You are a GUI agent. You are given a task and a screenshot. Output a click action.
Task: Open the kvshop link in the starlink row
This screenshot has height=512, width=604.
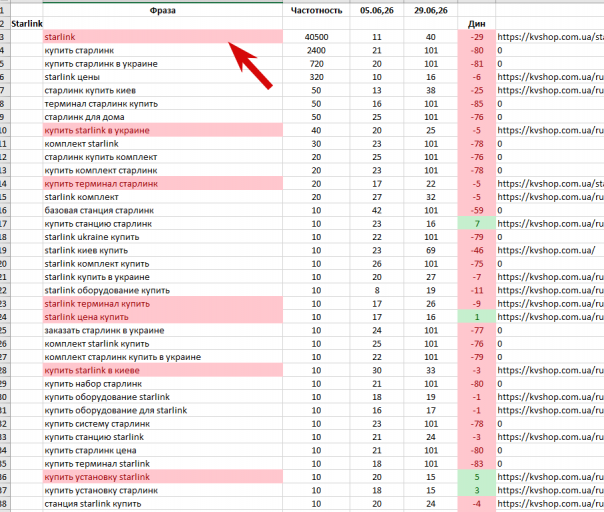pyautogui.click(x=550, y=37)
